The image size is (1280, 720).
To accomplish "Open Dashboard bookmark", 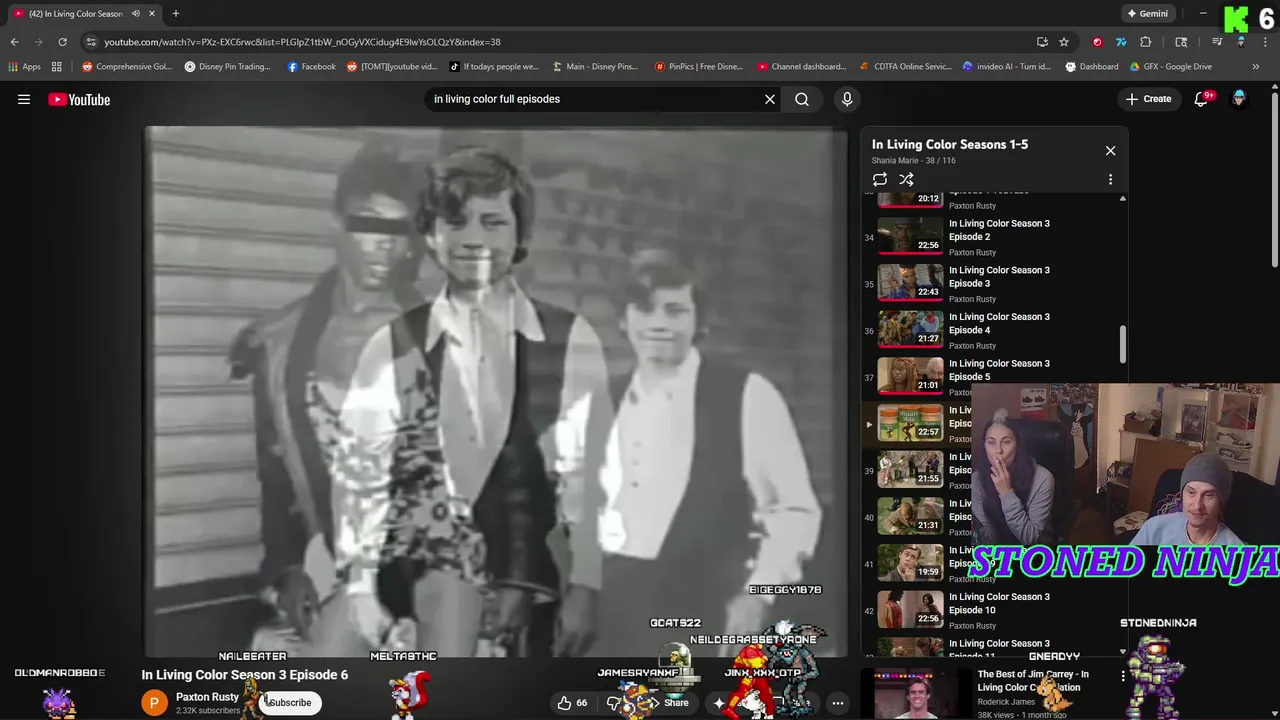I will [1092, 67].
